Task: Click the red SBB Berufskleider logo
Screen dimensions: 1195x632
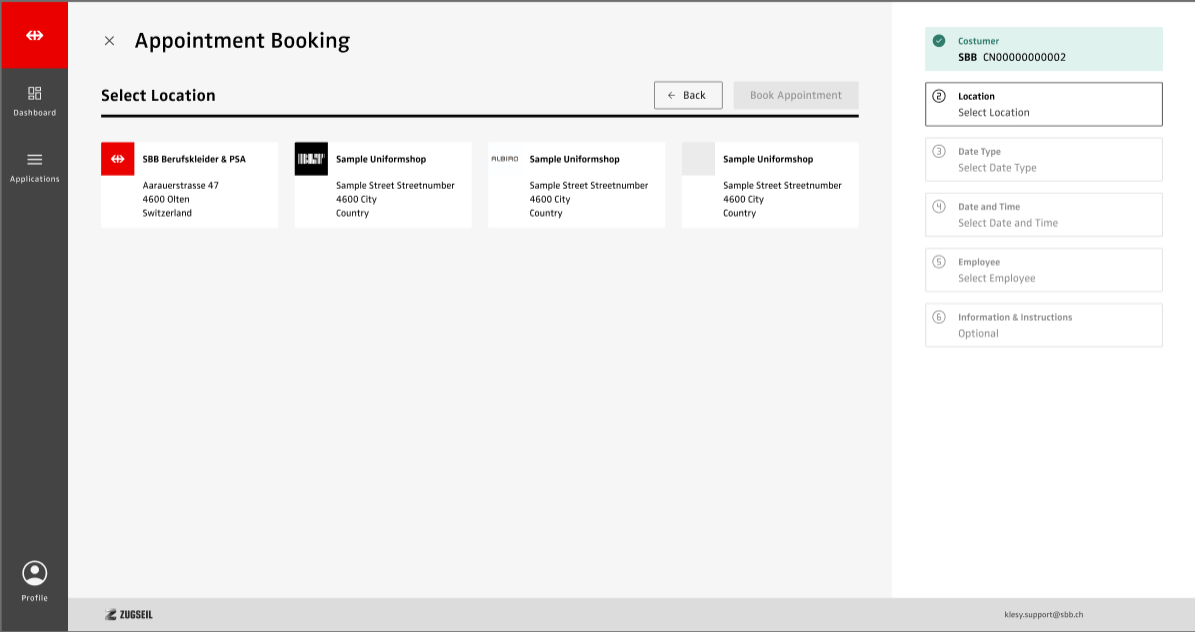Action: point(117,159)
